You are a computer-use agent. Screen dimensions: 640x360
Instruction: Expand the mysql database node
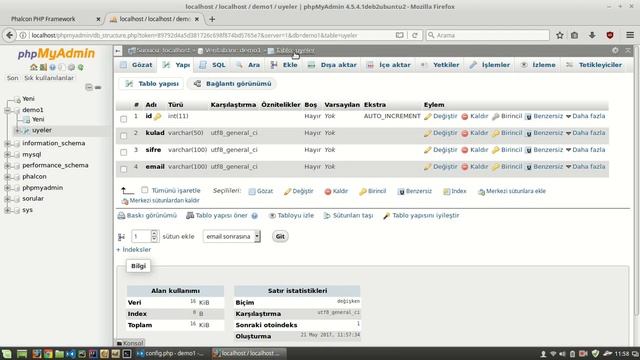point(7,155)
